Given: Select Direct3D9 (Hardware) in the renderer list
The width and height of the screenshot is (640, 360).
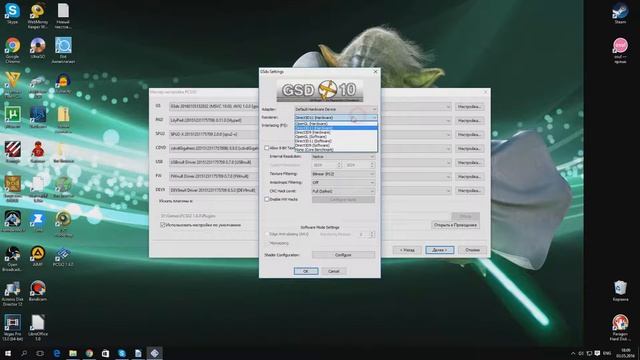Looking at the screenshot, I should 336,132.
